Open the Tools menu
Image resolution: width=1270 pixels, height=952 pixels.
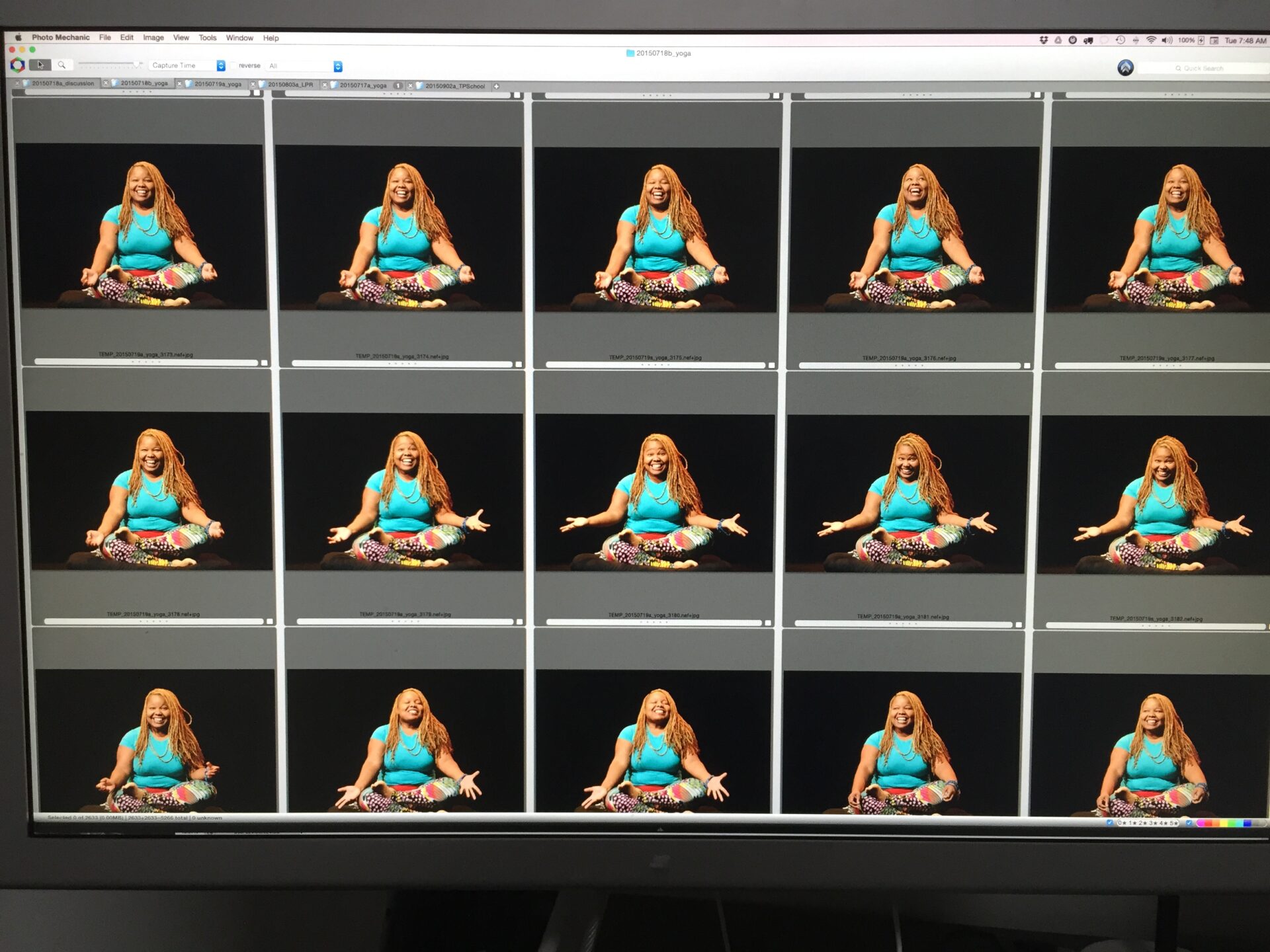click(207, 38)
